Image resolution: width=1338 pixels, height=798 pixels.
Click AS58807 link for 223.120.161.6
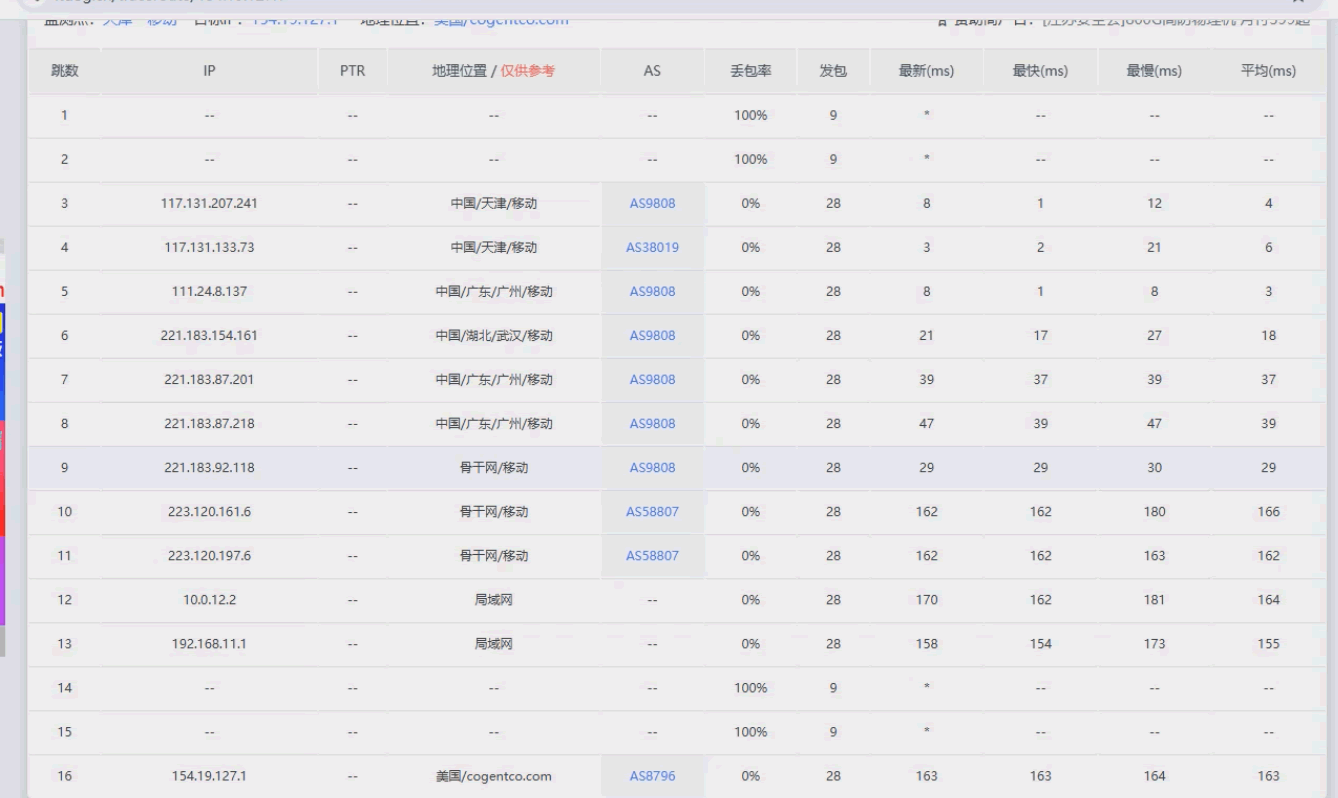652,512
